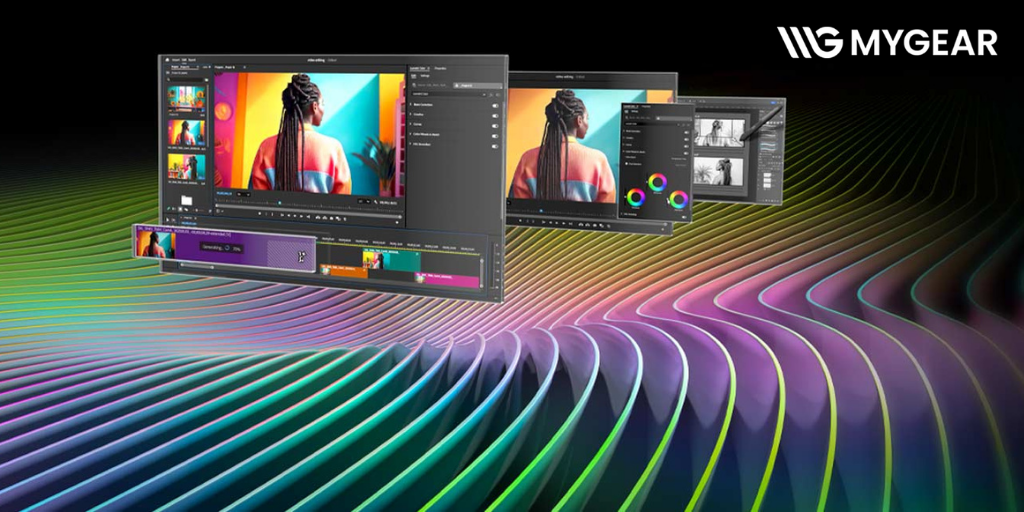Toggle the Creative section switch

[x=494, y=117]
